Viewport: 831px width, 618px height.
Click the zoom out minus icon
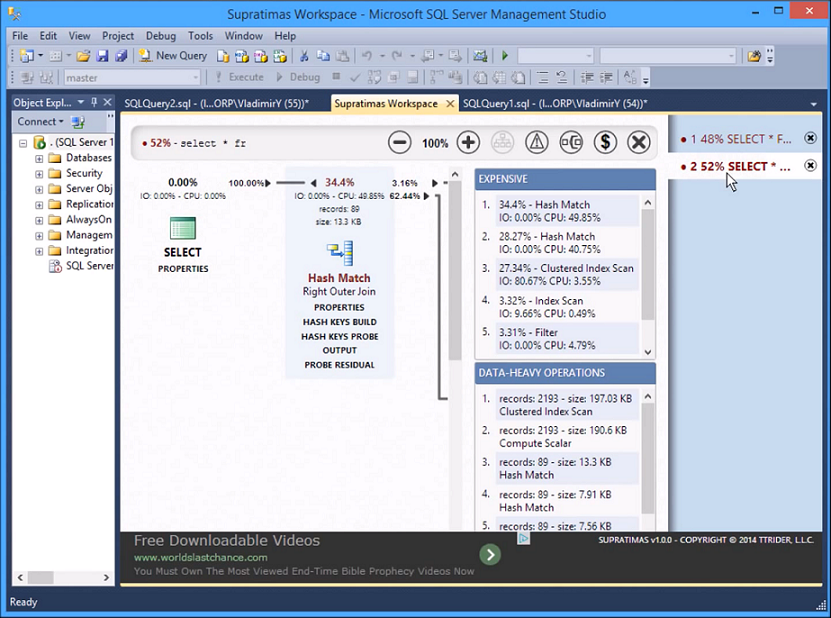(x=400, y=143)
